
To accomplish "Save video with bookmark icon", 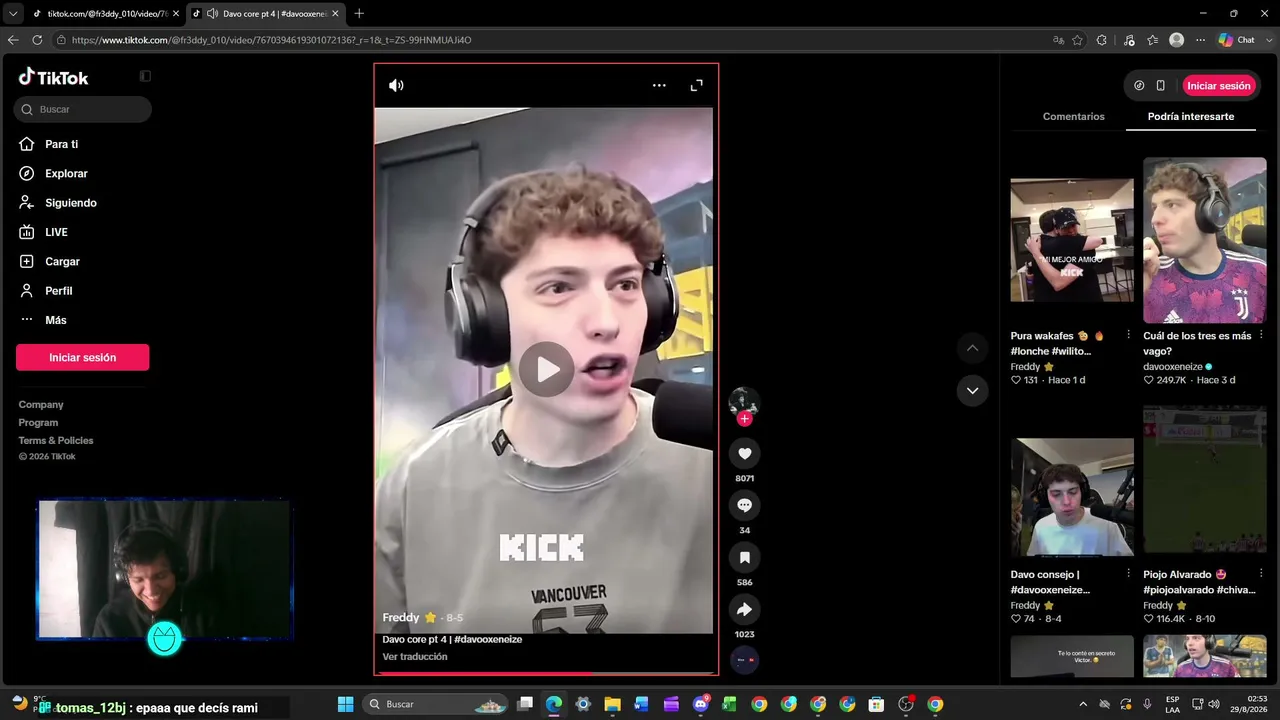I will pos(744,557).
